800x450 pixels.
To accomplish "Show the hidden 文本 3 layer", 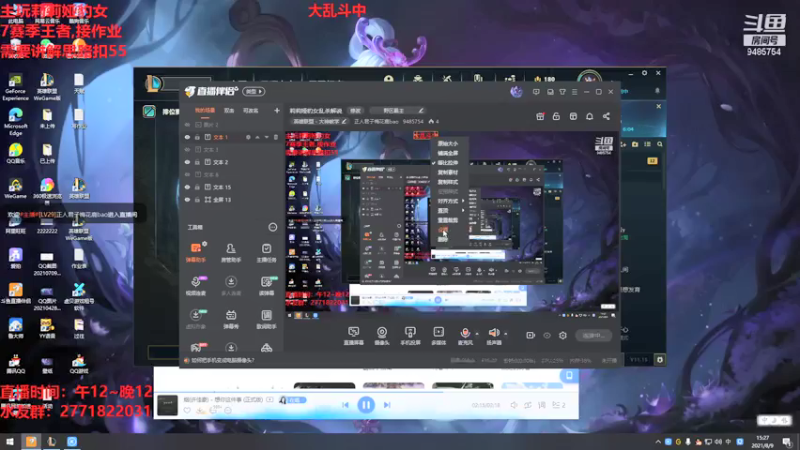I will [x=187, y=149].
